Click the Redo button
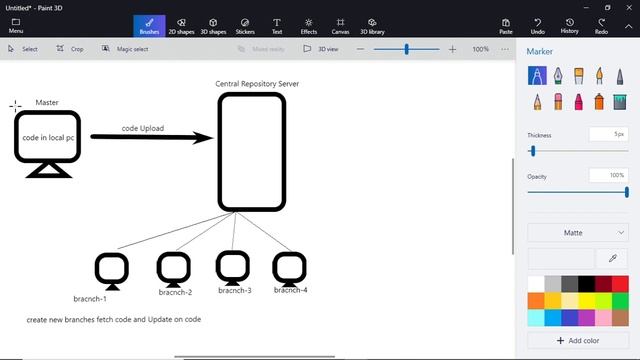 [601, 26]
